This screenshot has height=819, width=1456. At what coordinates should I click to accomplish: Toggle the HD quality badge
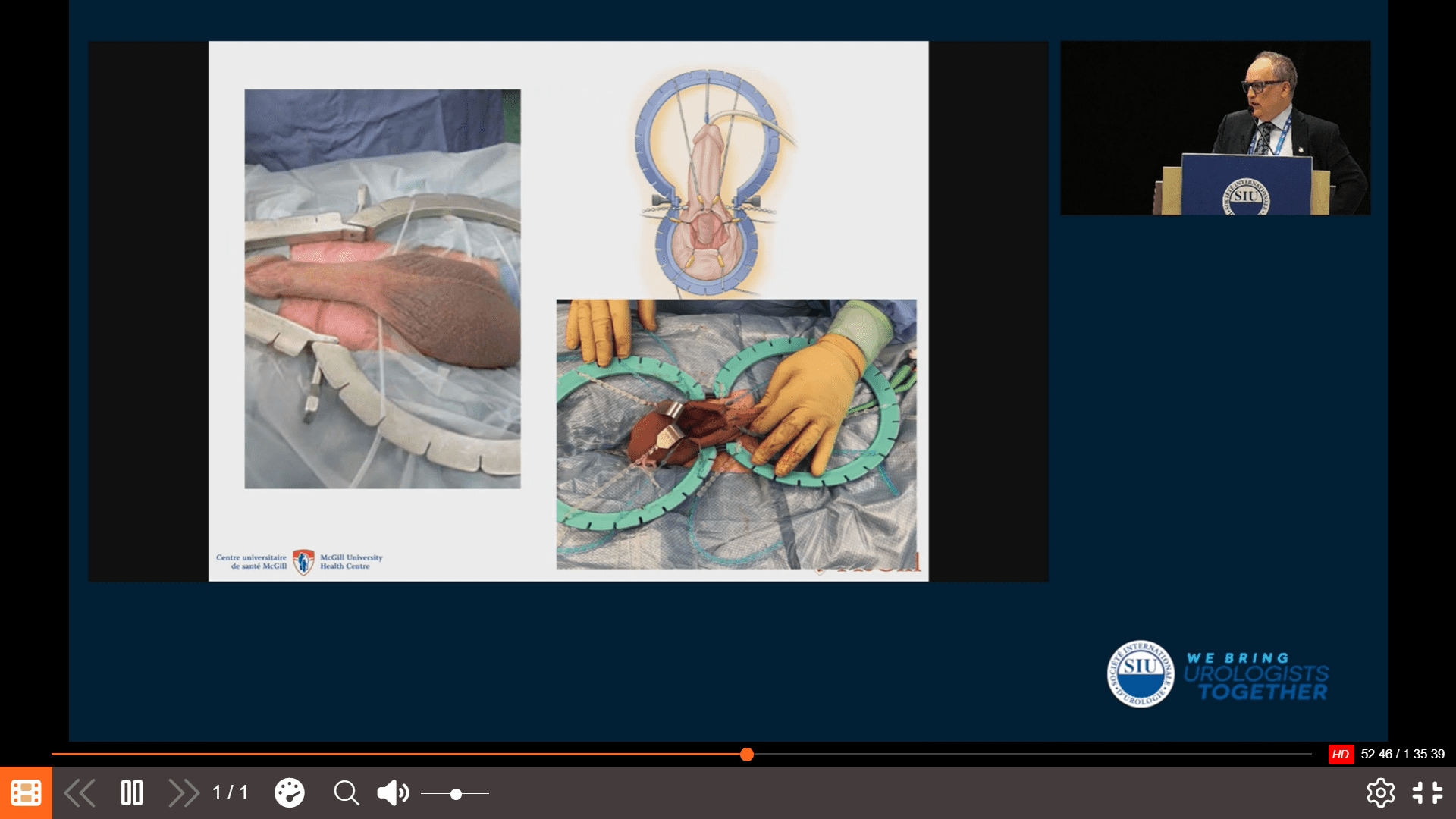[x=1341, y=754]
